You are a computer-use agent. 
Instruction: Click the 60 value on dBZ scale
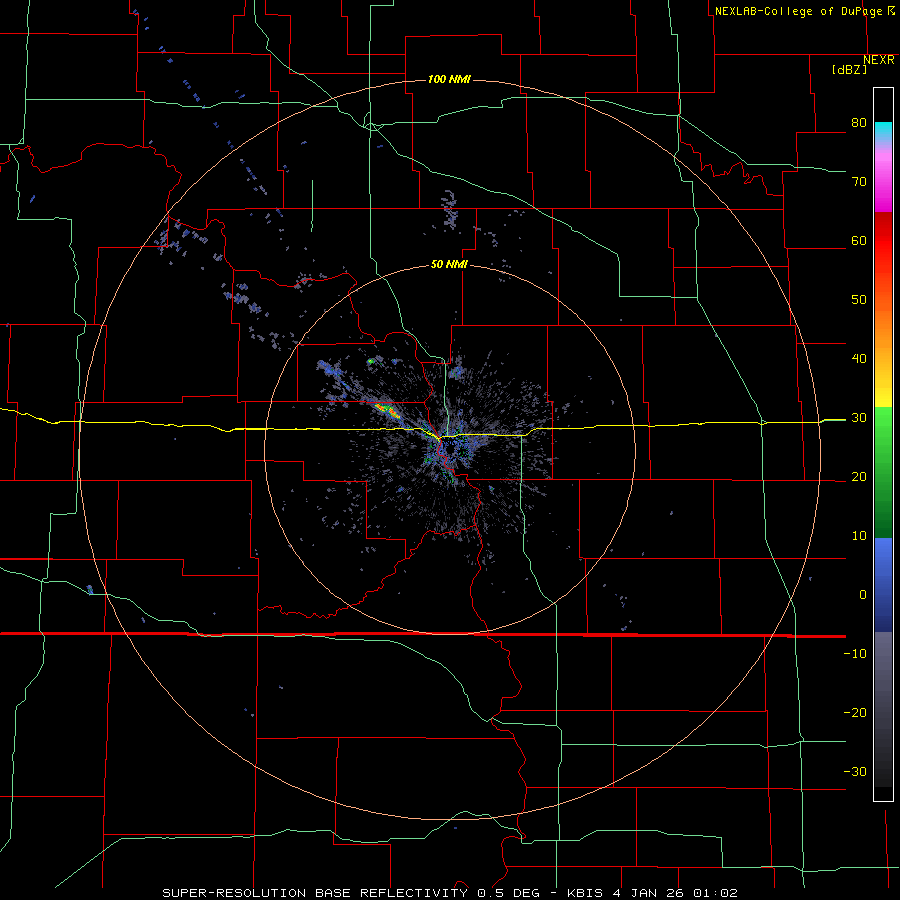859,240
